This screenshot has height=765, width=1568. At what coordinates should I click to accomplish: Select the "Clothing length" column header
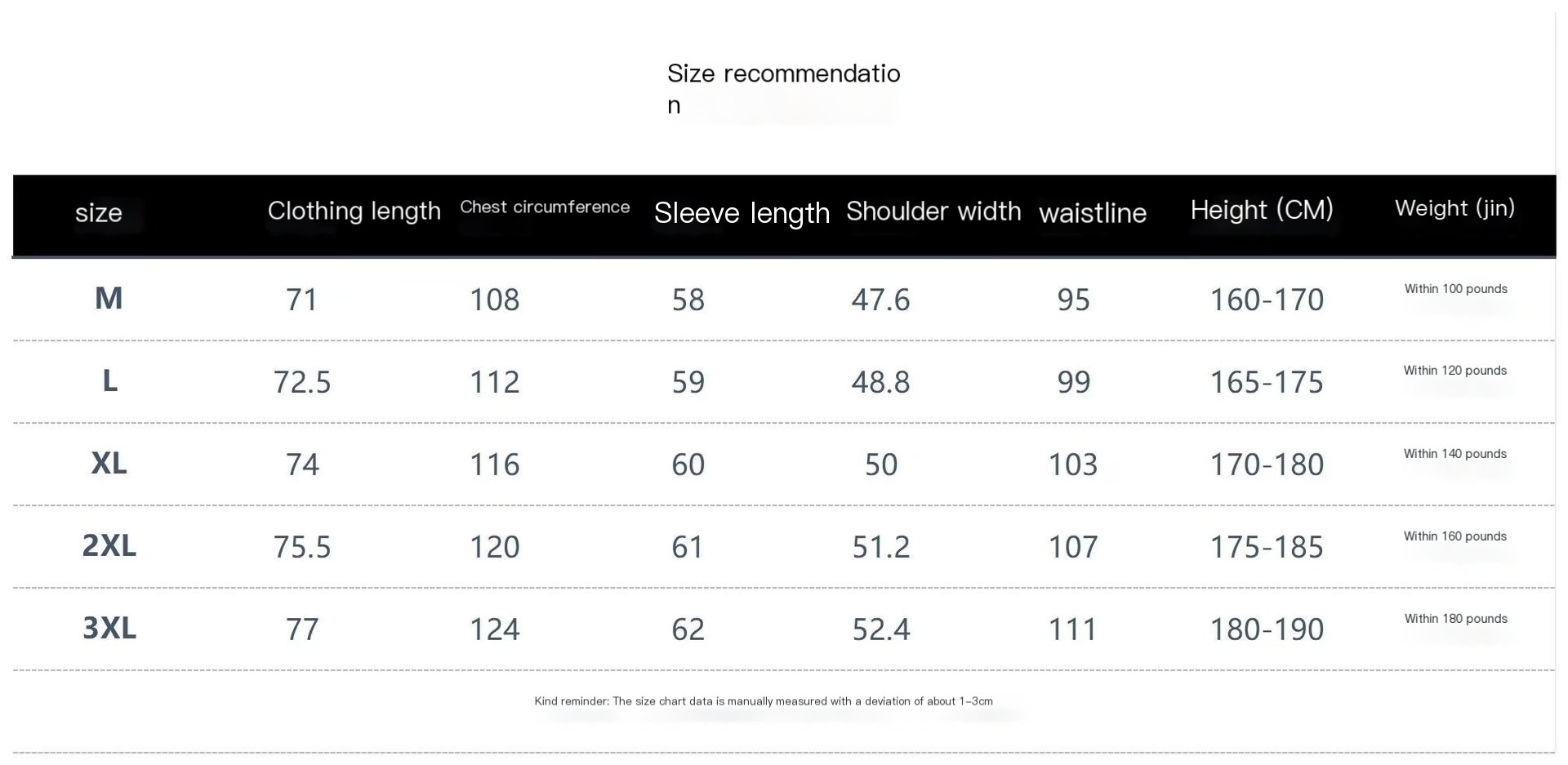(x=354, y=211)
